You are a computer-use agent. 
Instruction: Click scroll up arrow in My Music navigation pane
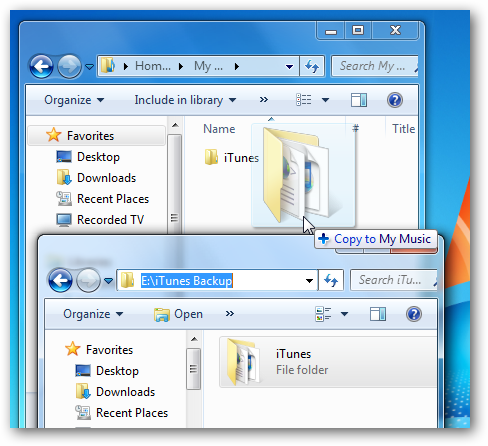[175, 125]
